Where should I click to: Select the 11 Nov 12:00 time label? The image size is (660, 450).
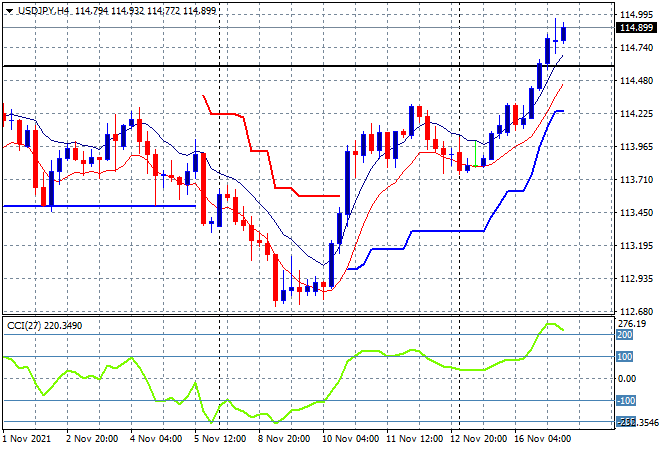(415, 439)
